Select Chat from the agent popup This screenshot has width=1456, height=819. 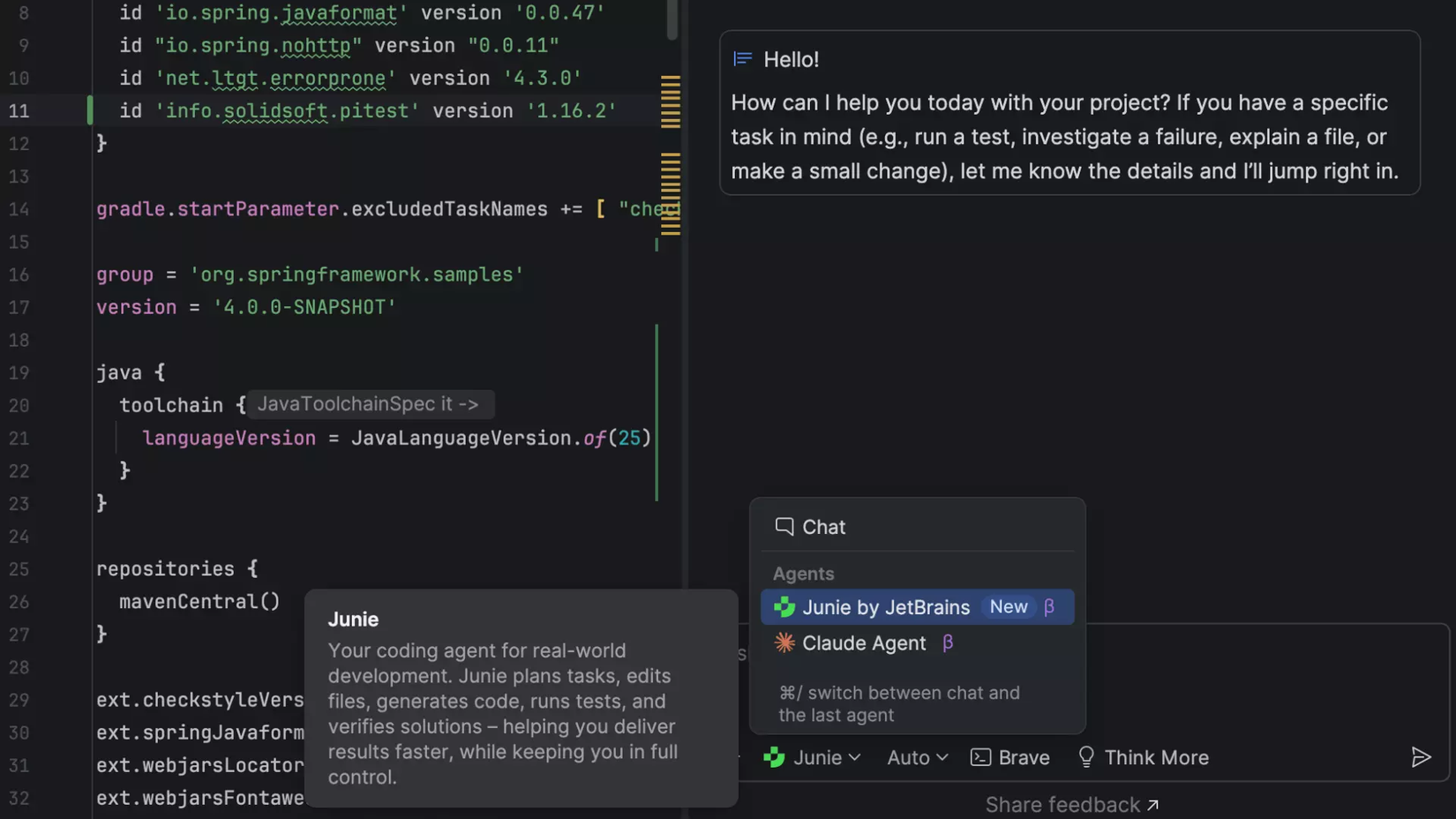point(823,526)
